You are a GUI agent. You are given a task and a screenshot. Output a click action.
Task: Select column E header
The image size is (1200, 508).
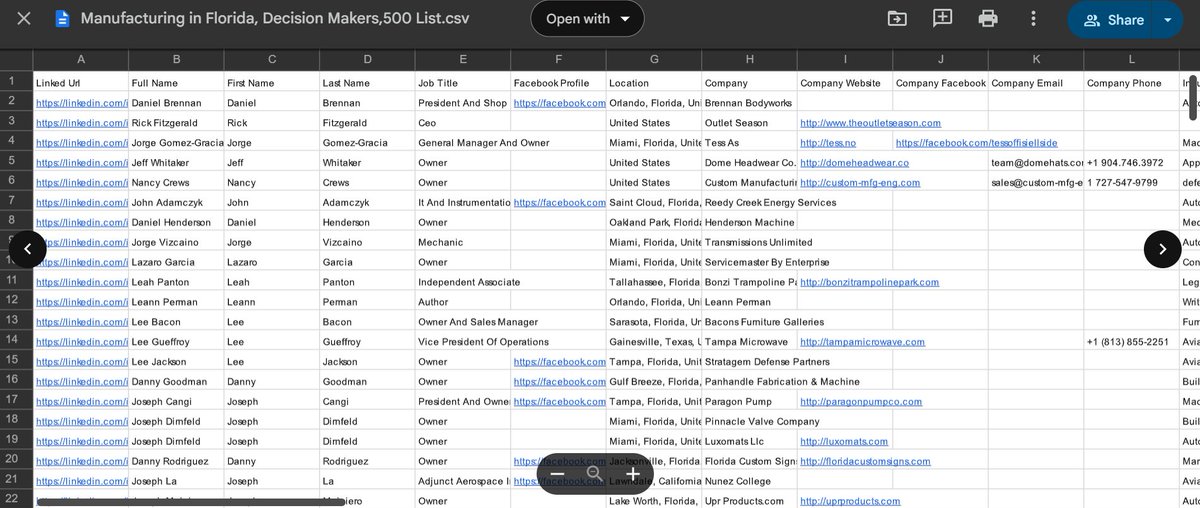click(x=463, y=58)
